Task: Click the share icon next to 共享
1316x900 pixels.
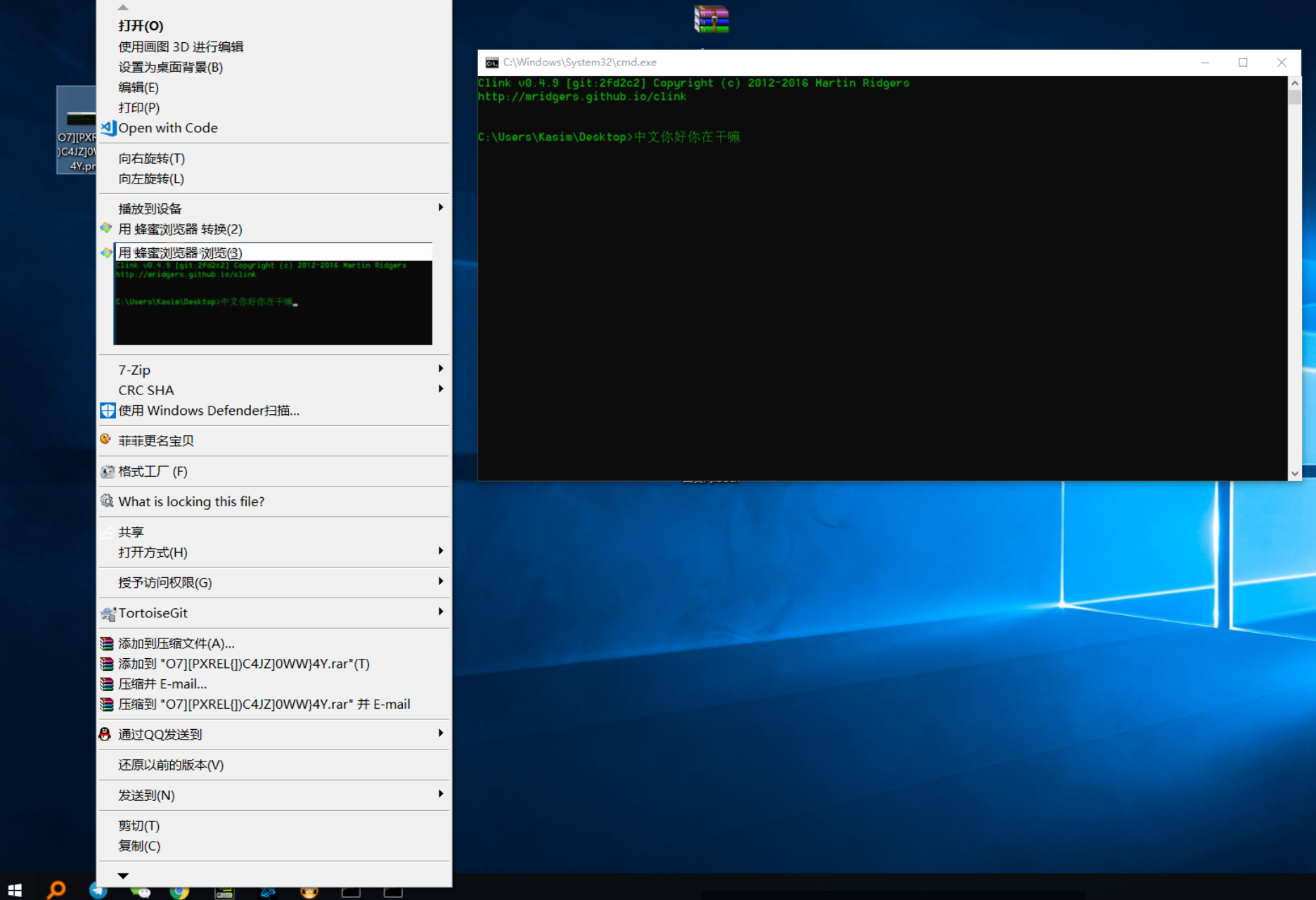Action: pos(107,532)
